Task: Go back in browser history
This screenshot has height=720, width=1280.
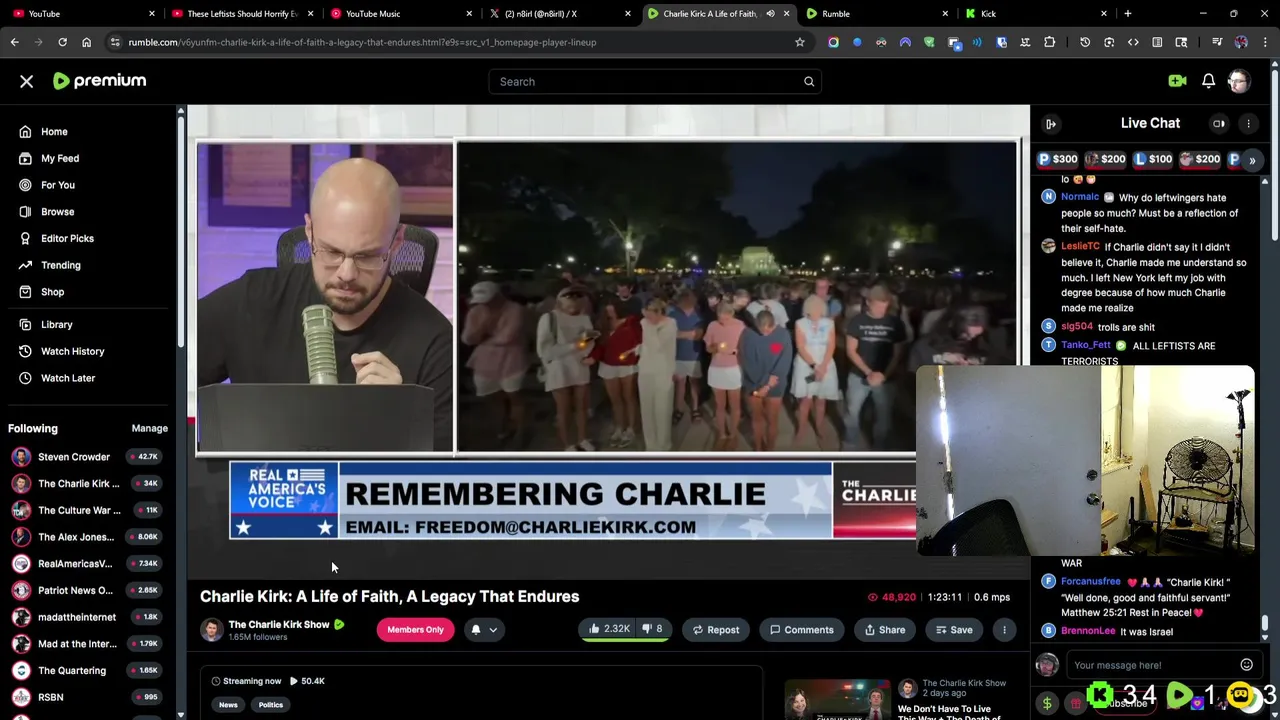Action: click(14, 42)
